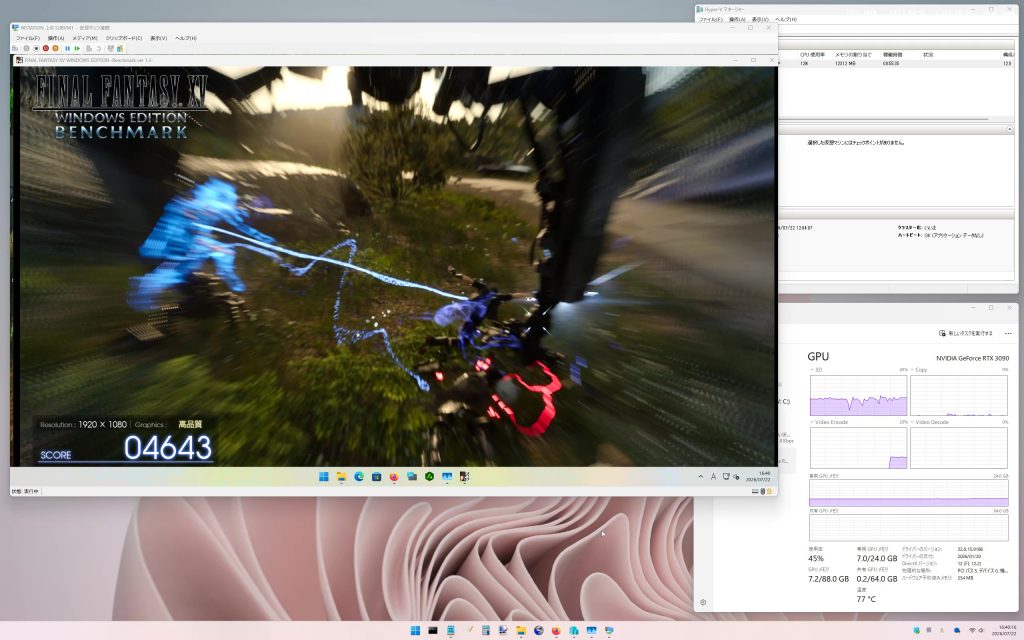Click the 稼働時間 column header in Hyper-V Manager

(892, 55)
